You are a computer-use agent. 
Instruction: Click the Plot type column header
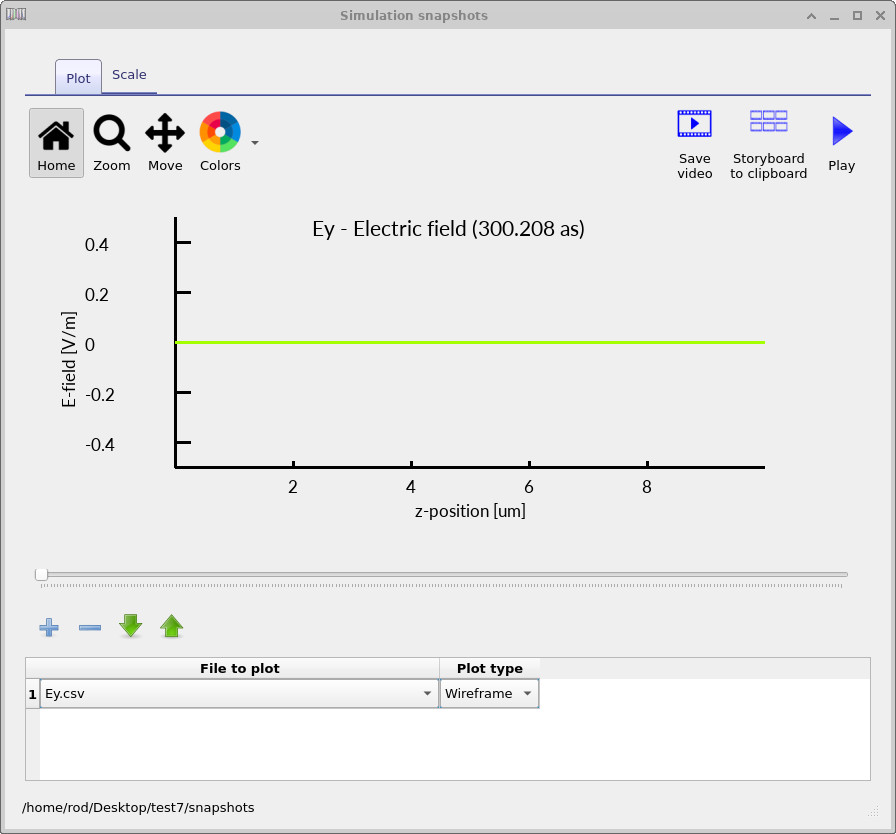click(490, 668)
